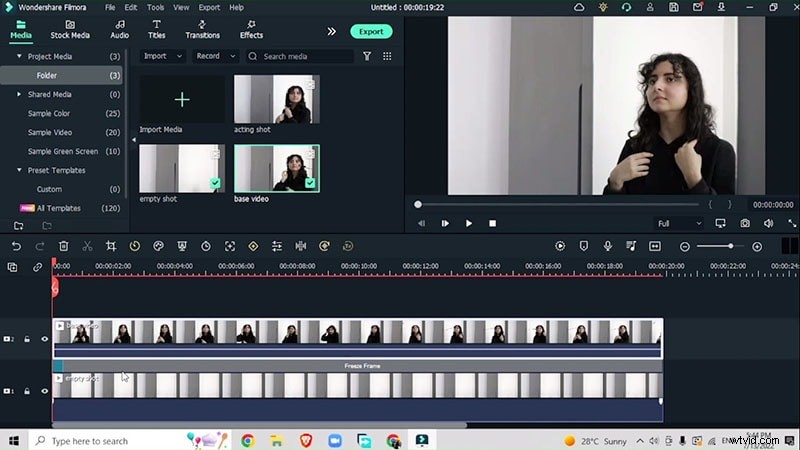Viewport: 800px width, 450px height.
Task: Open the Green Screen tool icon
Action: click(x=182, y=246)
